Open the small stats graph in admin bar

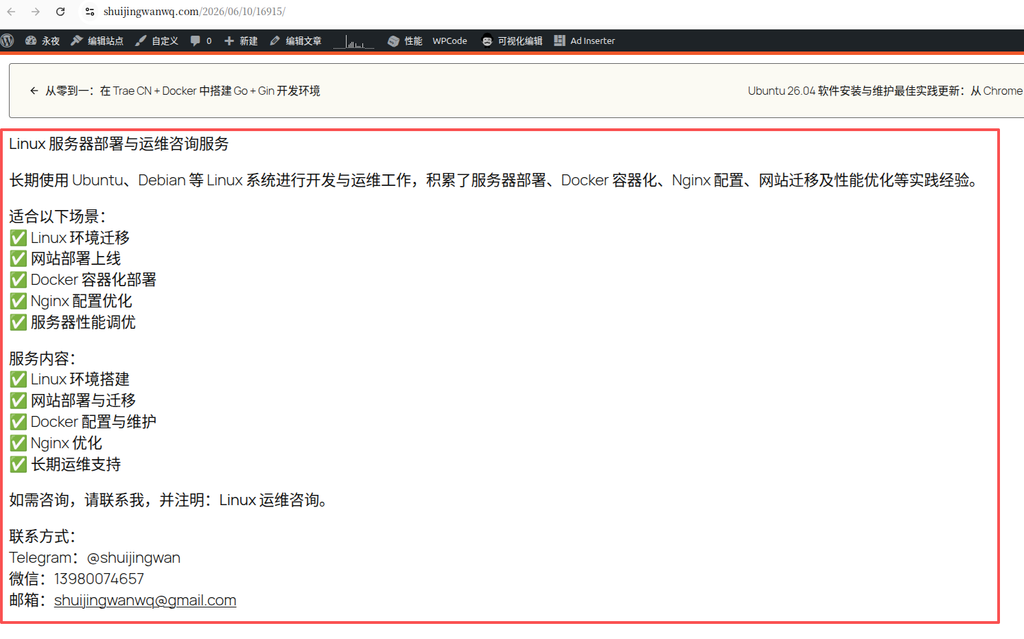pyautogui.click(x=354, y=41)
